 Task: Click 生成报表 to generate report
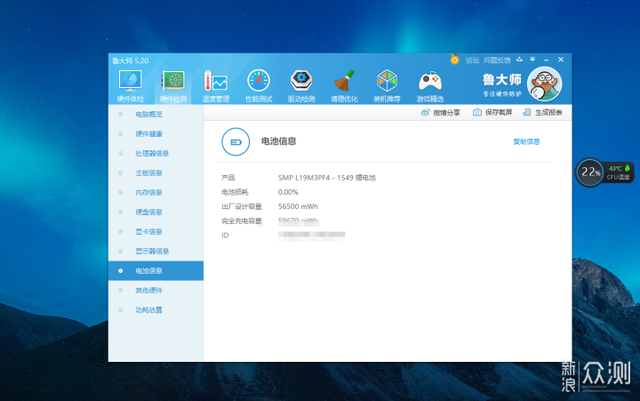click(x=542, y=112)
